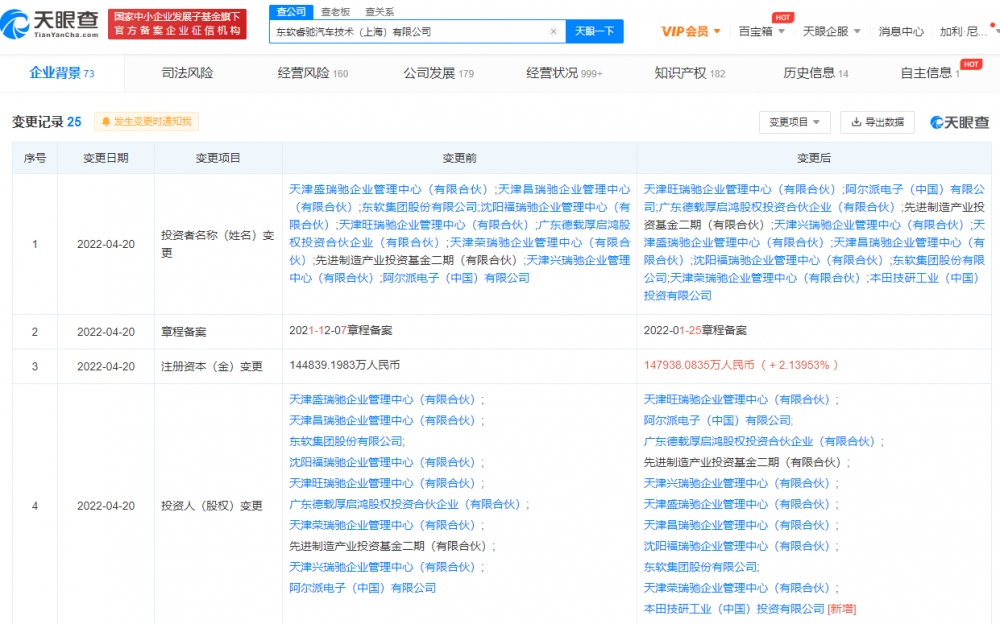Screen dimensions: 1000x624
Task: Open 阿尔派电子（中国）有限公司 in row 4 after column
Action: pyautogui.click(x=717, y=420)
